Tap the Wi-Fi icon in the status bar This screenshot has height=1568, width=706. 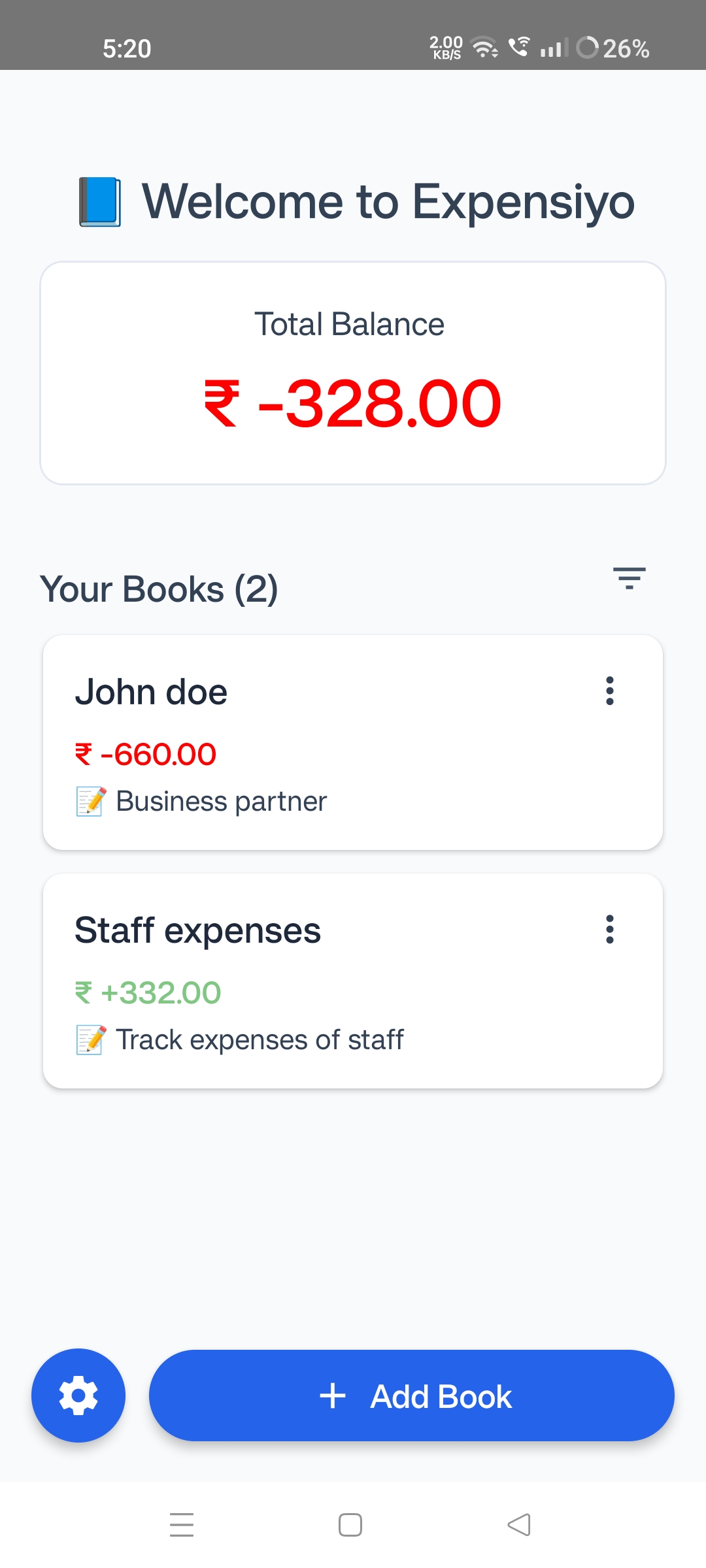click(x=482, y=48)
